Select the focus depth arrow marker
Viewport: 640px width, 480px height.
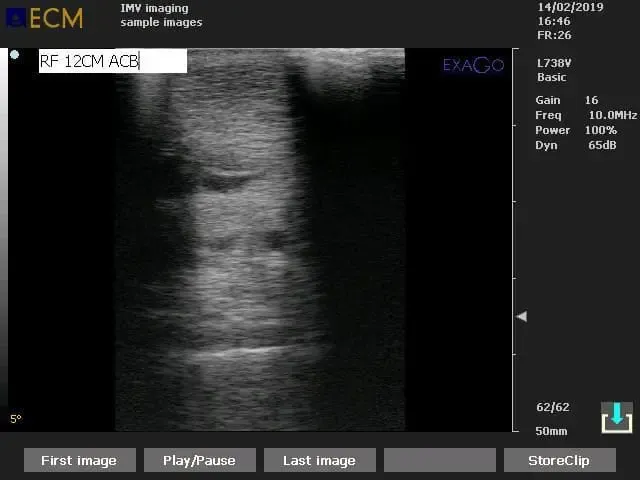[522, 316]
